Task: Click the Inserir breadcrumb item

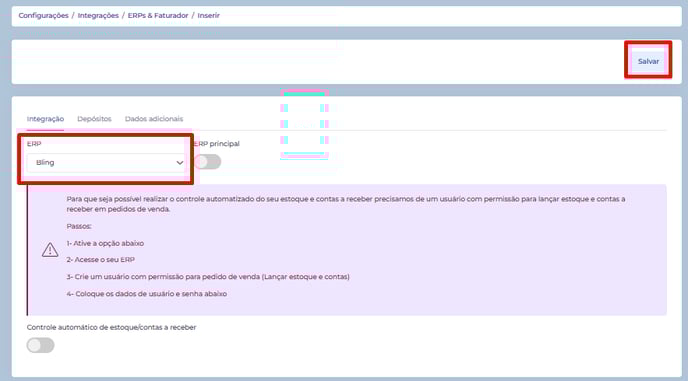Action: click(208, 15)
